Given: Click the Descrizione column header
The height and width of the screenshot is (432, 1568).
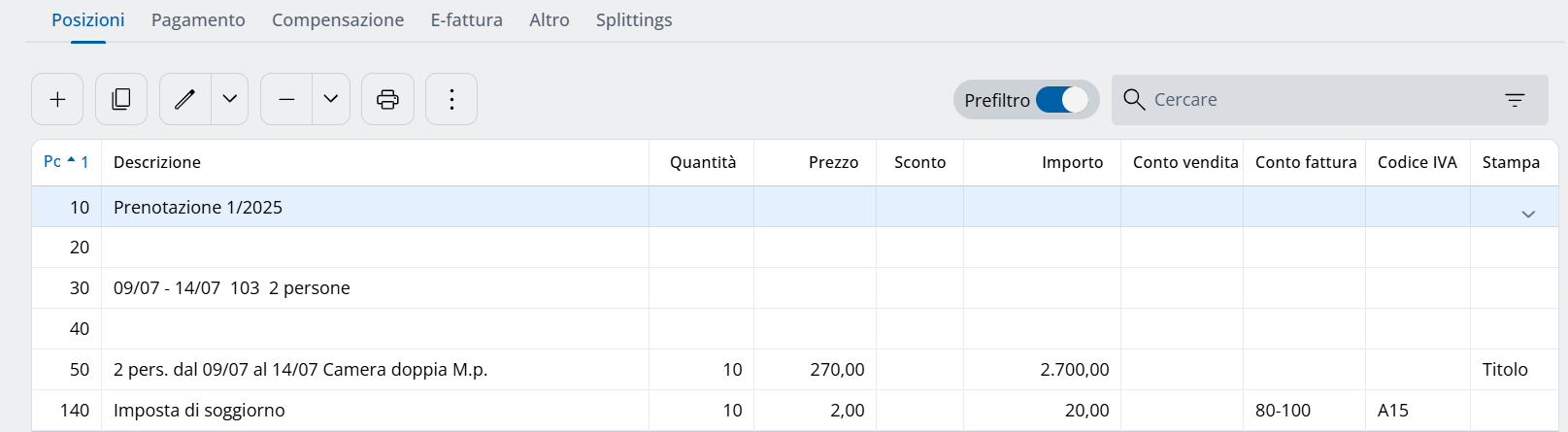Looking at the screenshot, I should (157, 162).
